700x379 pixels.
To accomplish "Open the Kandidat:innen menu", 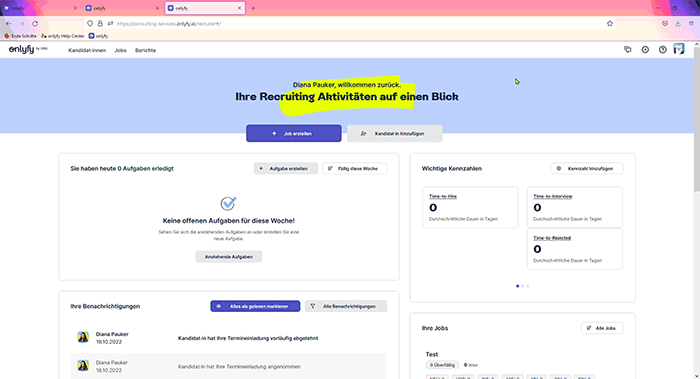I will (x=87, y=50).
